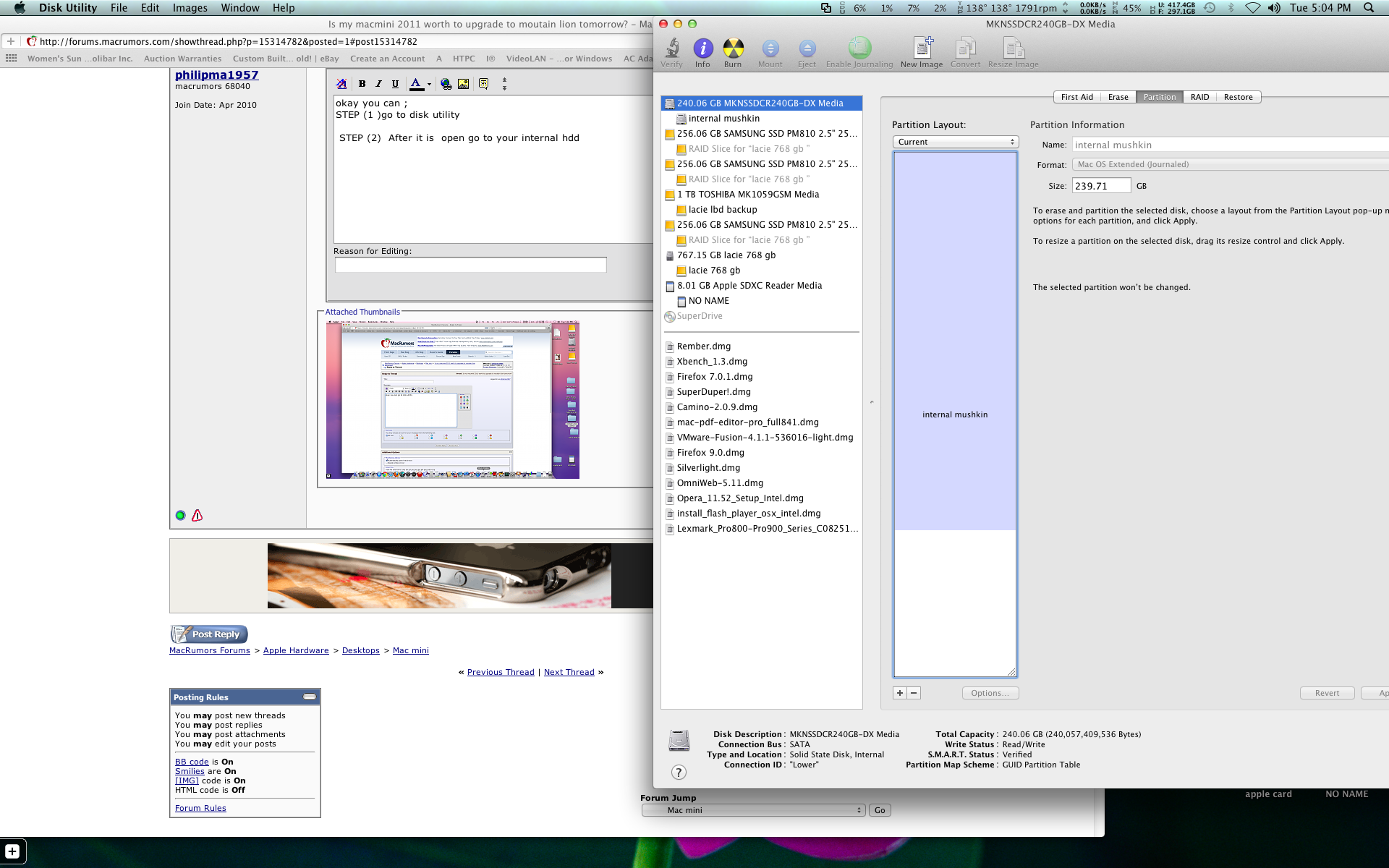Switch to the First Aid tab
The height and width of the screenshot is (868, 1389).
[1076, 97]
